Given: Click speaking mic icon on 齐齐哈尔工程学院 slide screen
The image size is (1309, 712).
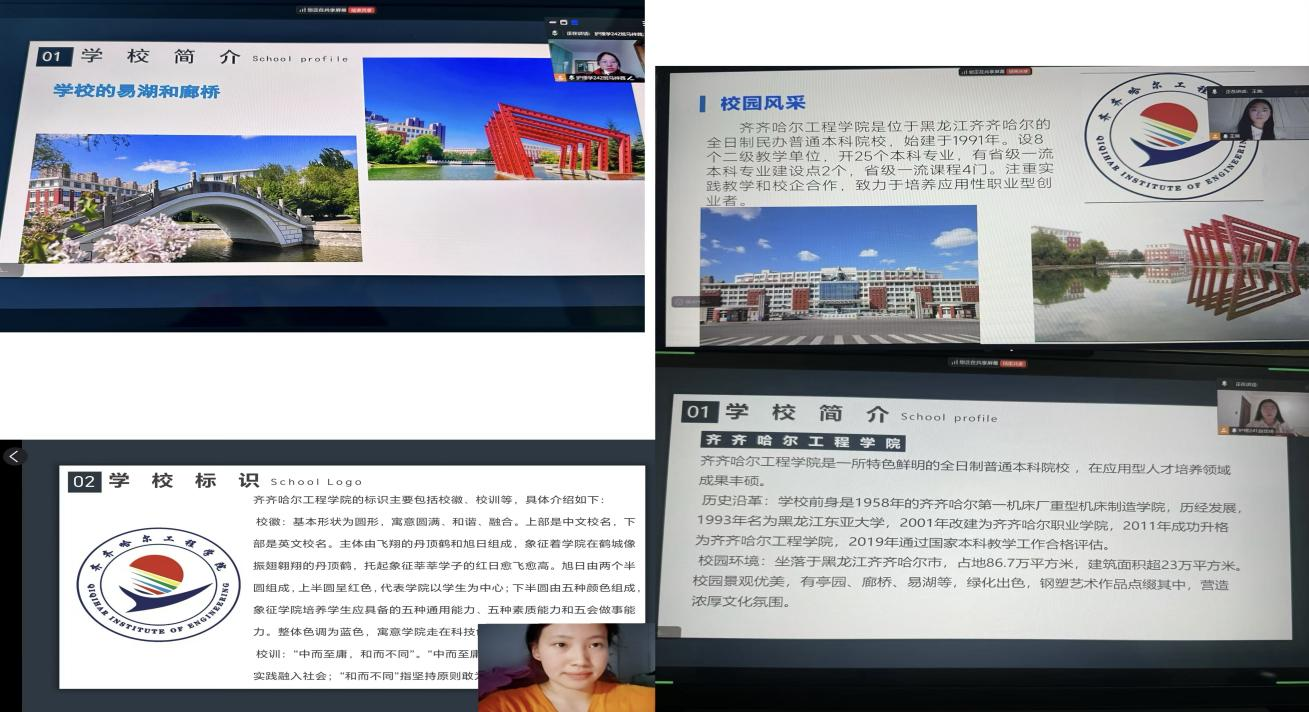Looking at the screenshot, I should coord(1223,384).
